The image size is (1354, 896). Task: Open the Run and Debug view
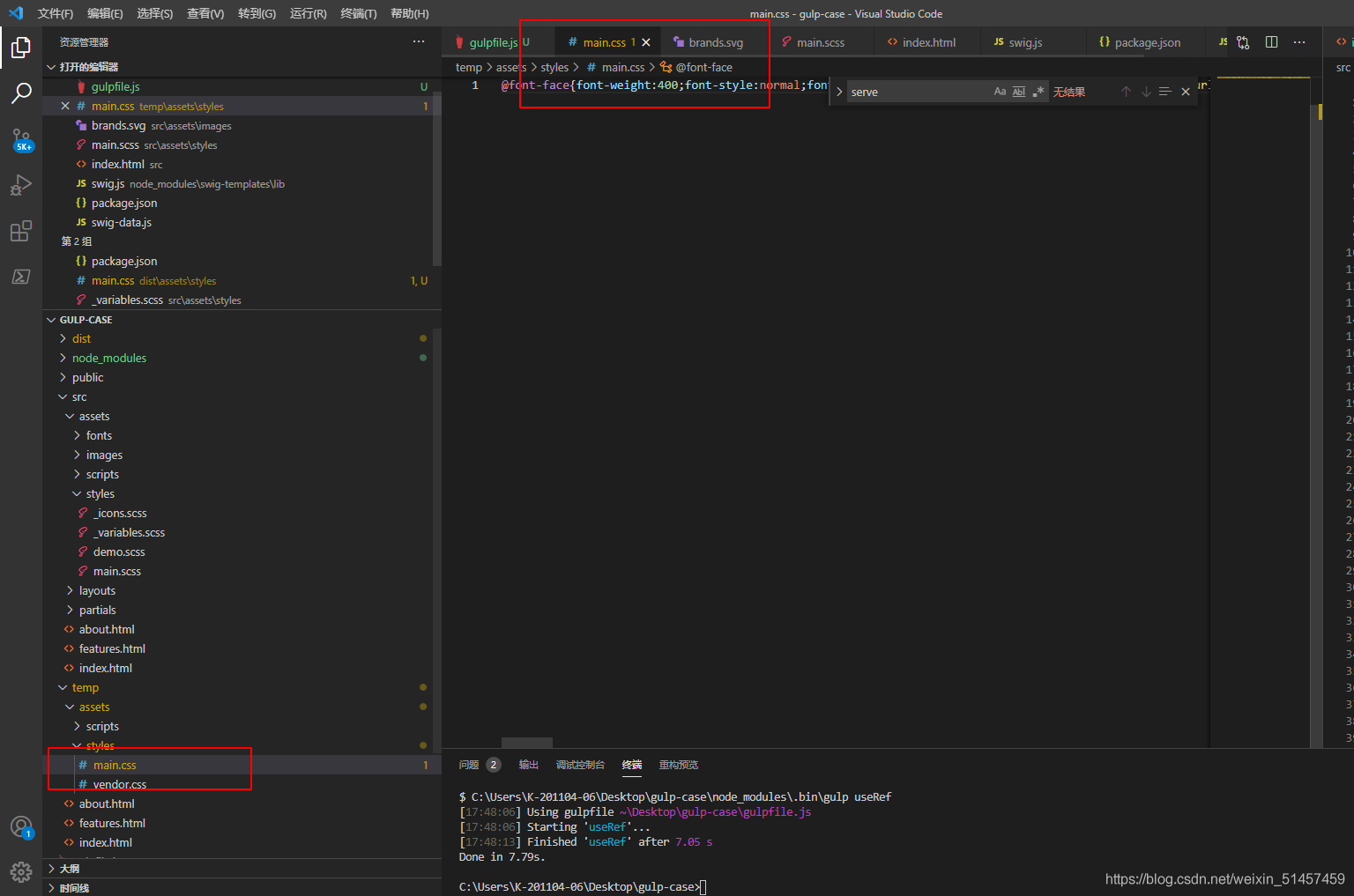21,185
